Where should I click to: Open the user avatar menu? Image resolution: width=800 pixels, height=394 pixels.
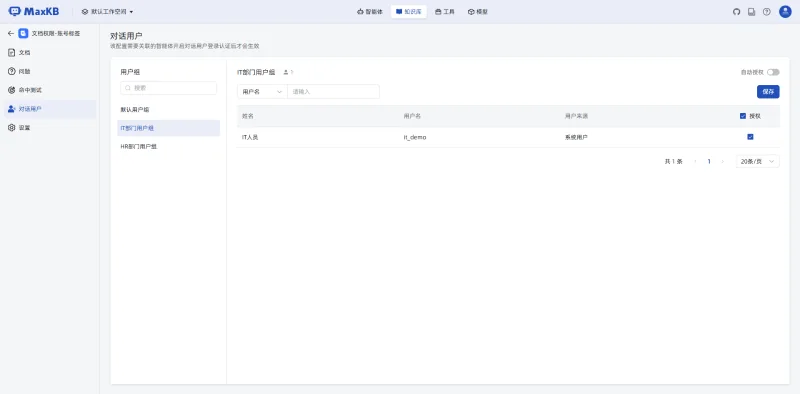pos(785,12)
